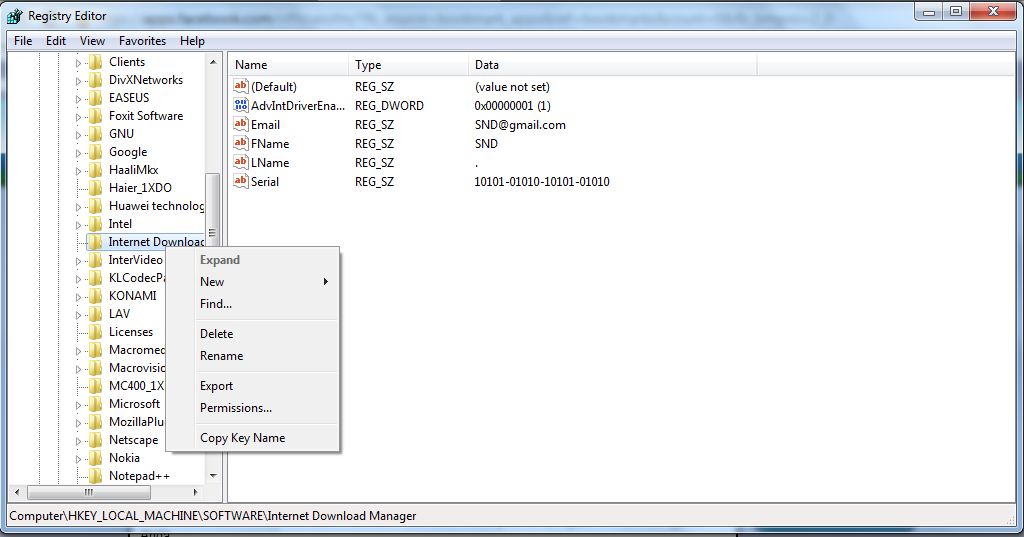Expand the HaaliMkx key
Viewport: 1024px width, 537px height.
tap(78, 171)
